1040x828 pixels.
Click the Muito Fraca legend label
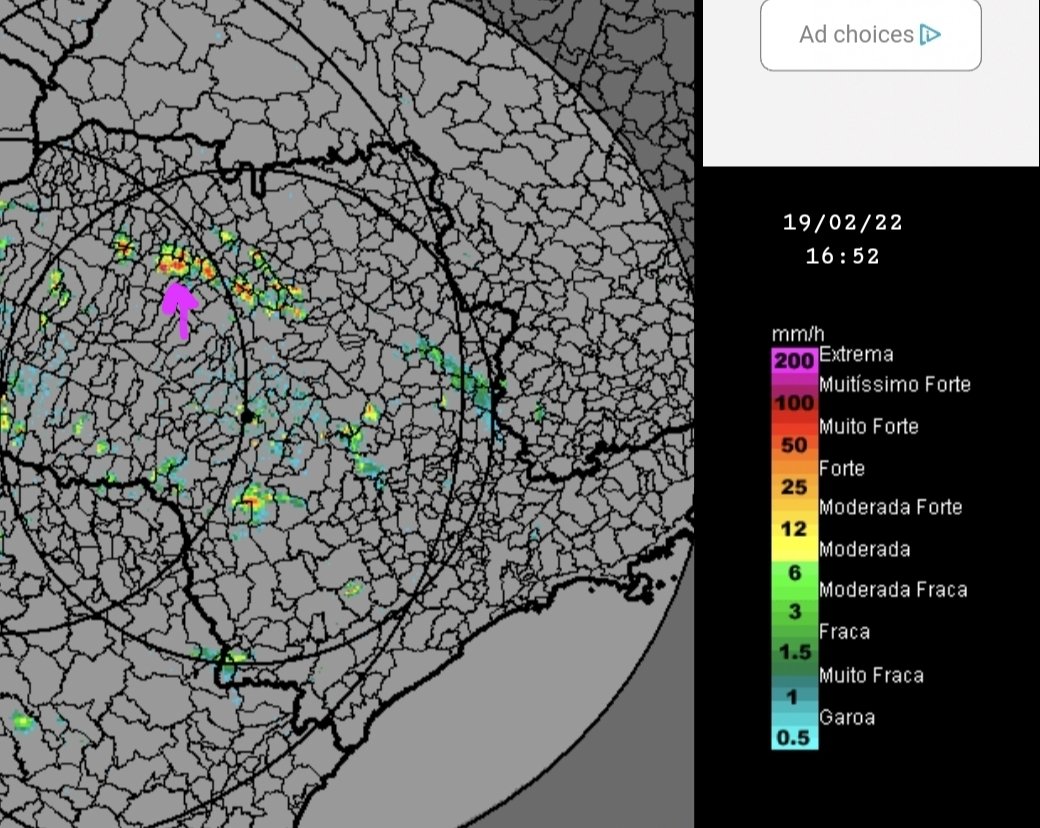pyautogui.click(x=871, y=675)
